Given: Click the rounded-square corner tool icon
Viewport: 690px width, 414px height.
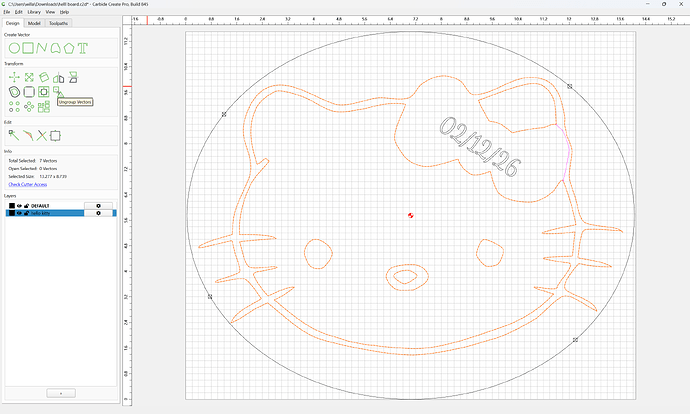Looking at the screenshot, I should [x=29, y=92].
